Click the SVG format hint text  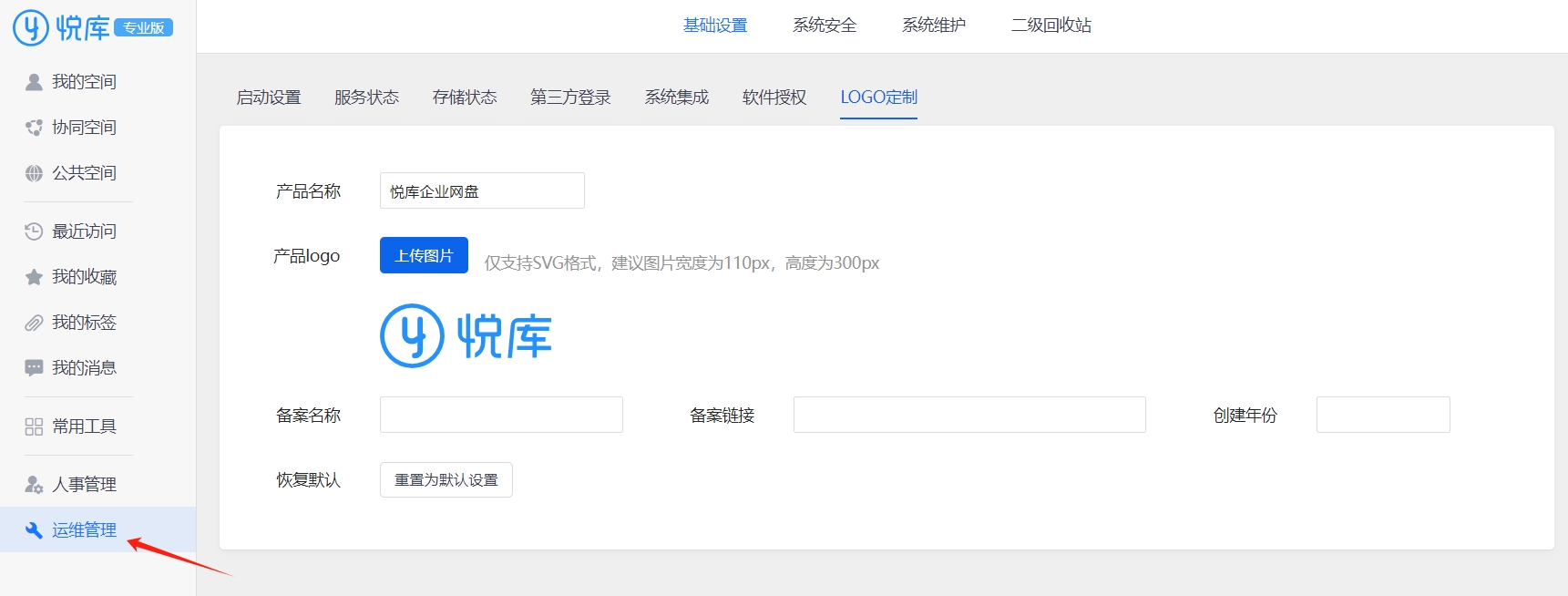click(682, 263)
